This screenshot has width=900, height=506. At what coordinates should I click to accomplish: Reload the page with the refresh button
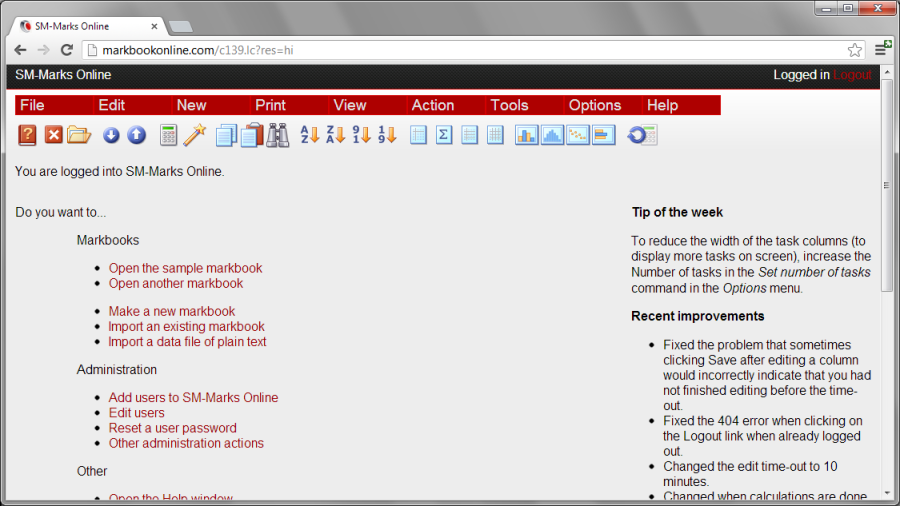[67, 50]
